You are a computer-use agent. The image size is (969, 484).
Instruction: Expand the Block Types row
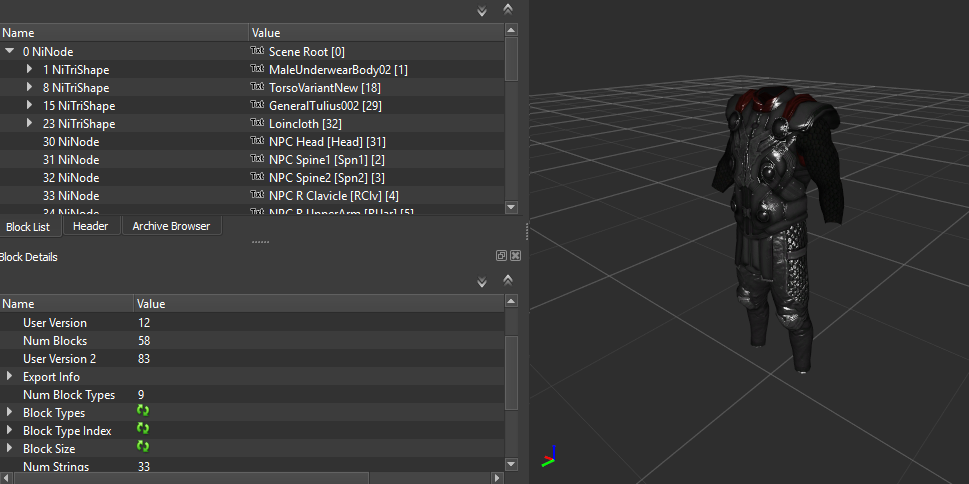coord(9,412)
